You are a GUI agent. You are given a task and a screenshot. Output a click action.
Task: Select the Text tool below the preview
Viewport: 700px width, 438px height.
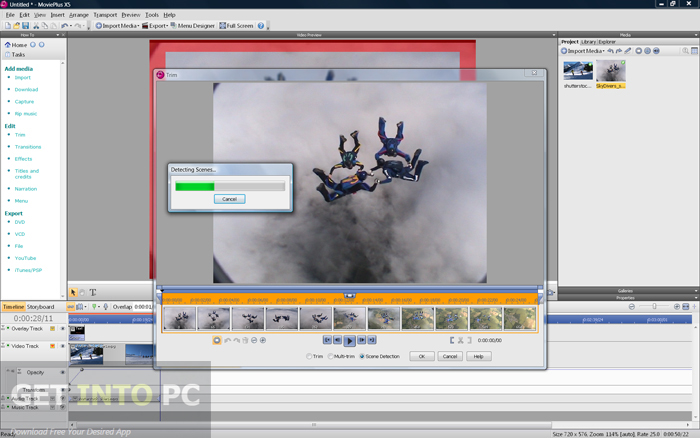point(93,292)
